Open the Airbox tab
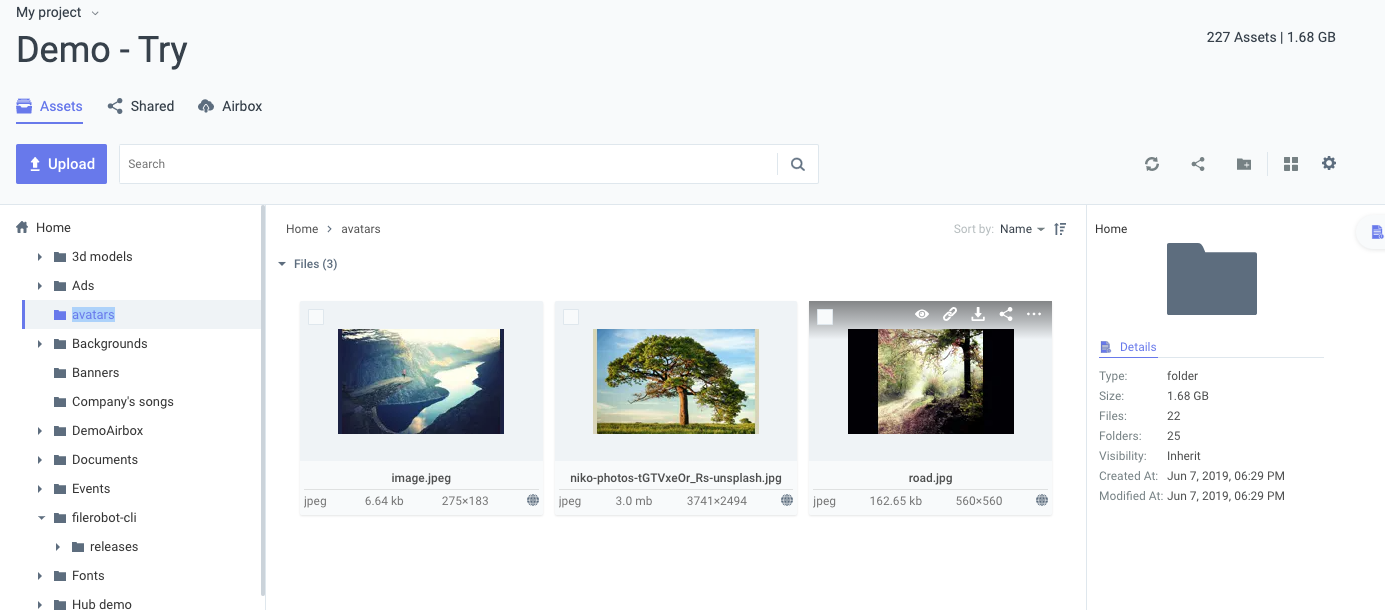The image size is (1385, 610). coord(230,106)
